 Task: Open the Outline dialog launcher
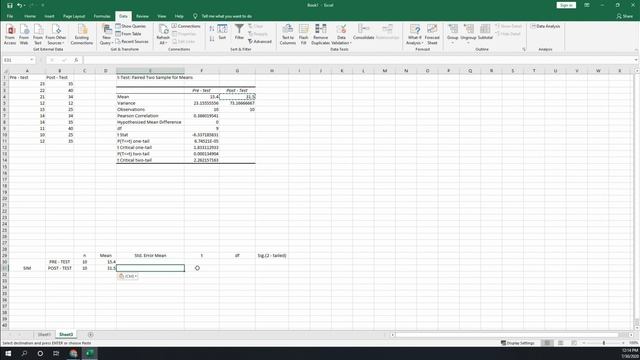[x=524, y=49]
